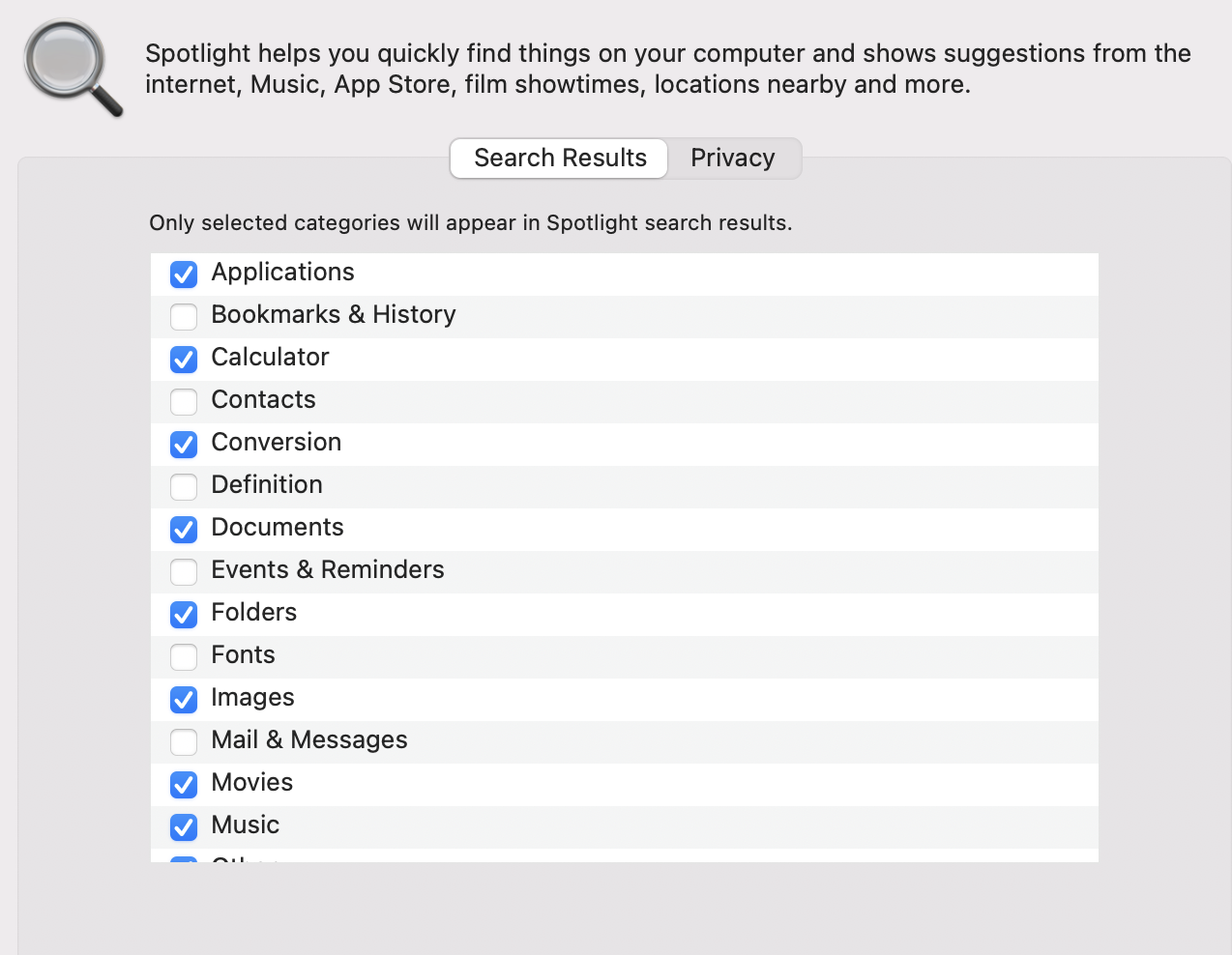Uncheck the Conversion category

[x=184, y=445]
